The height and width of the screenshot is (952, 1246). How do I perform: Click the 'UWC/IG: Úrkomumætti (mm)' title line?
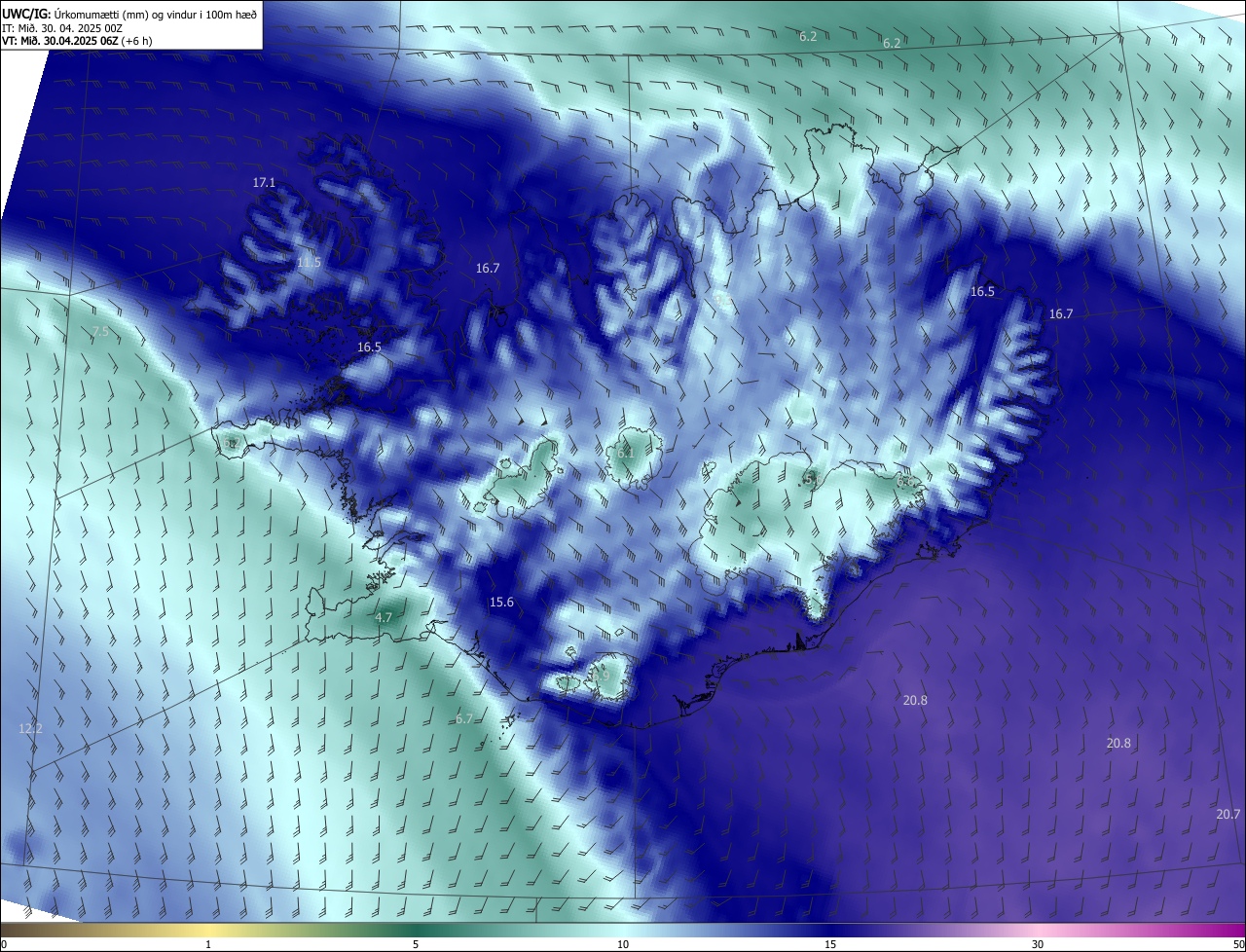(x=130, y=14)
